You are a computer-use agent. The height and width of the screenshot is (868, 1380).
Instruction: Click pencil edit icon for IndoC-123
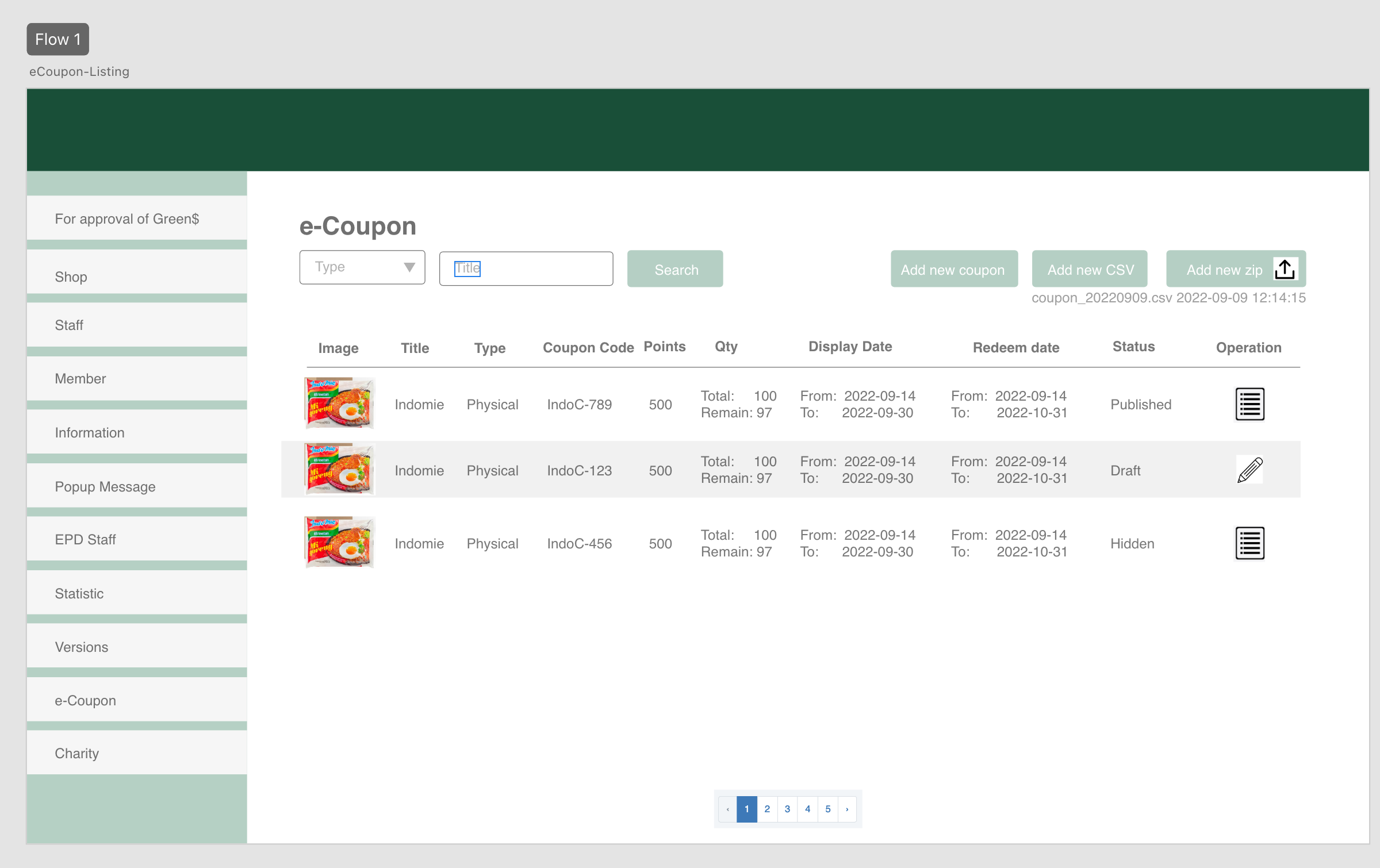click(x=1249, y=470)
